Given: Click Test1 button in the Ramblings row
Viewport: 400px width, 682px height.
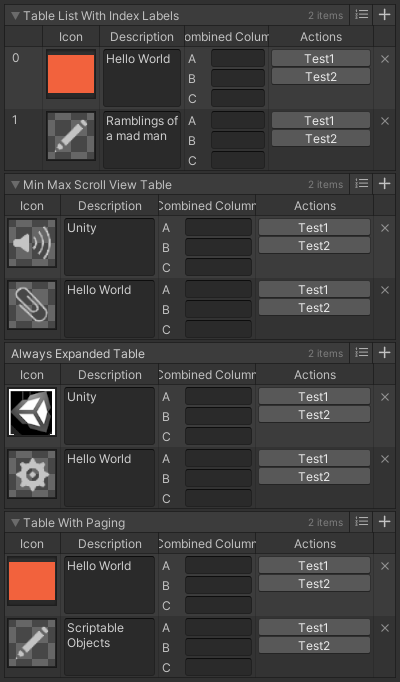Looking at the screenshot, I should pos(321,120).
